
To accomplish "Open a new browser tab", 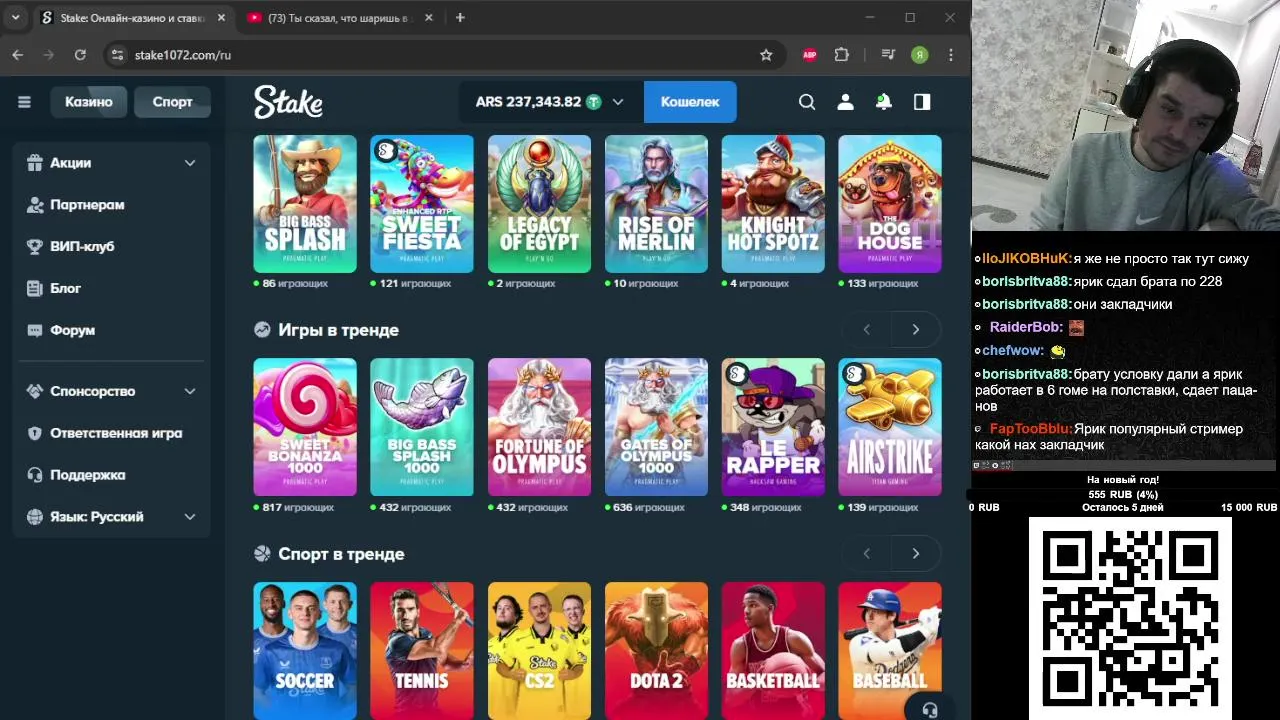I will (460, 18).
